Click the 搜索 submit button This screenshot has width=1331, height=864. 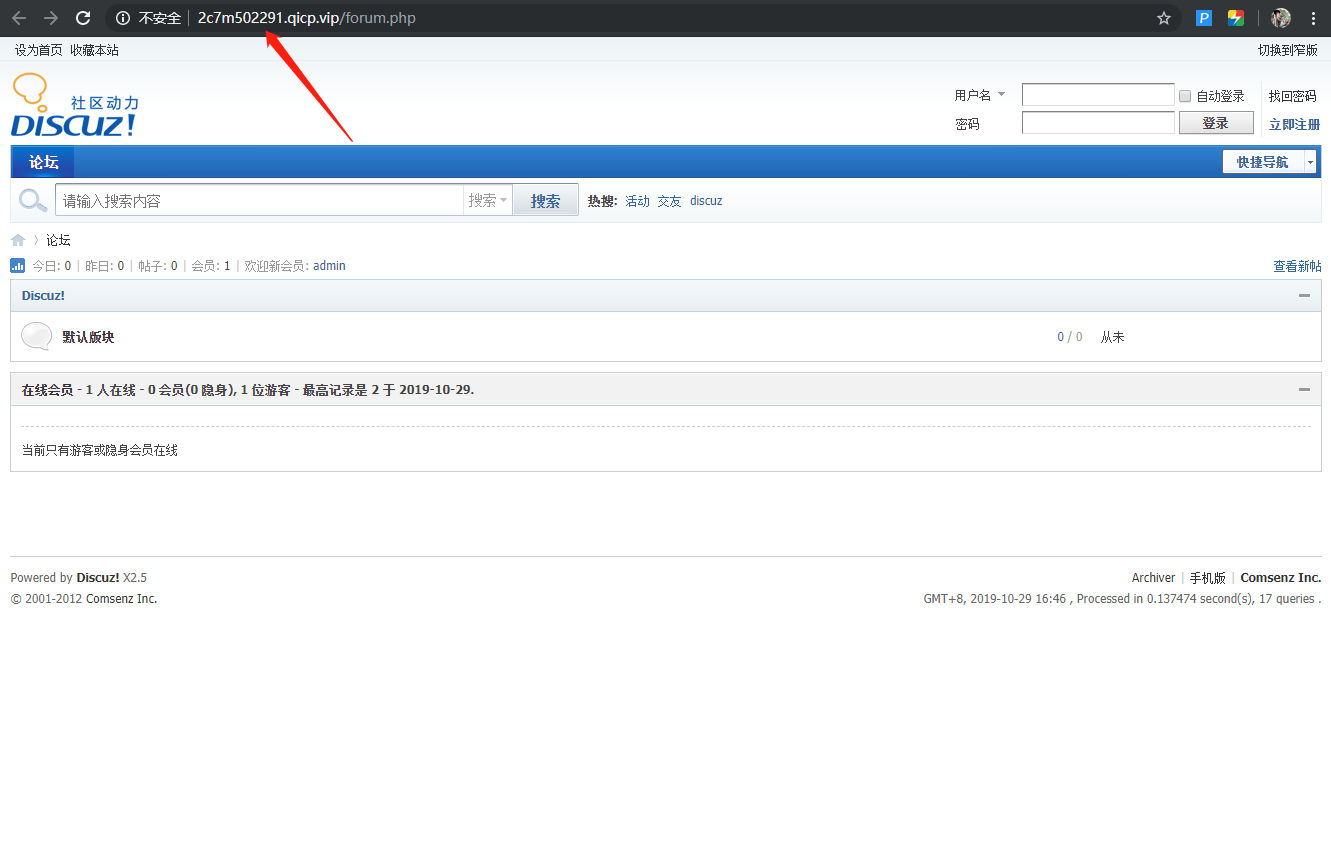pos(545,200)
